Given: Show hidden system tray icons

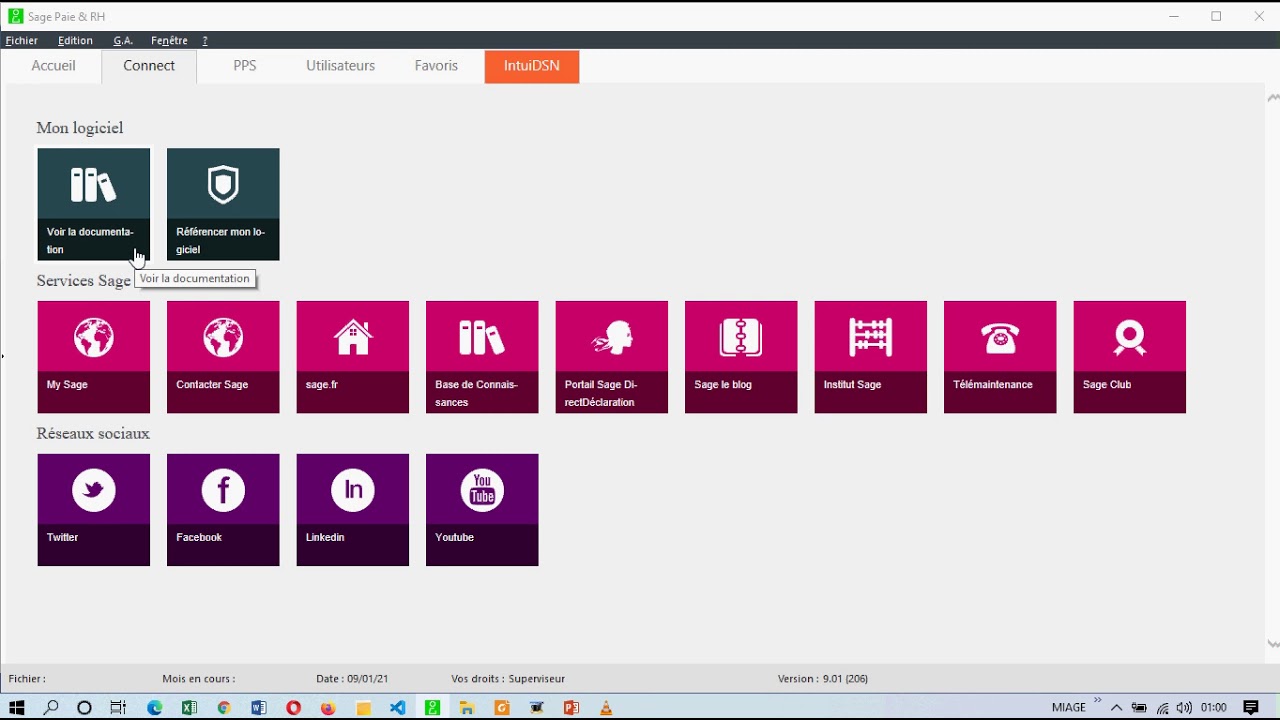Looking at the screenshot, I should 1117,708.
